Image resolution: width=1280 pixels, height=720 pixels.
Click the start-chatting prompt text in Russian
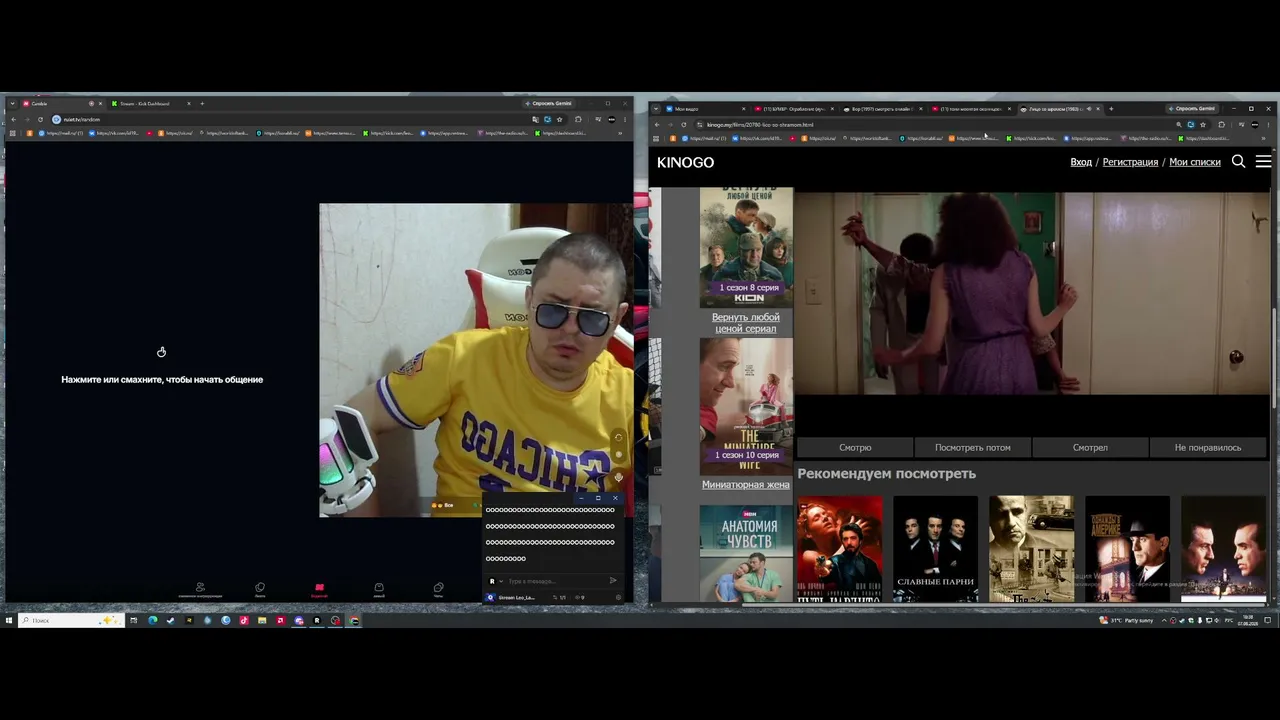click(162, 380)
